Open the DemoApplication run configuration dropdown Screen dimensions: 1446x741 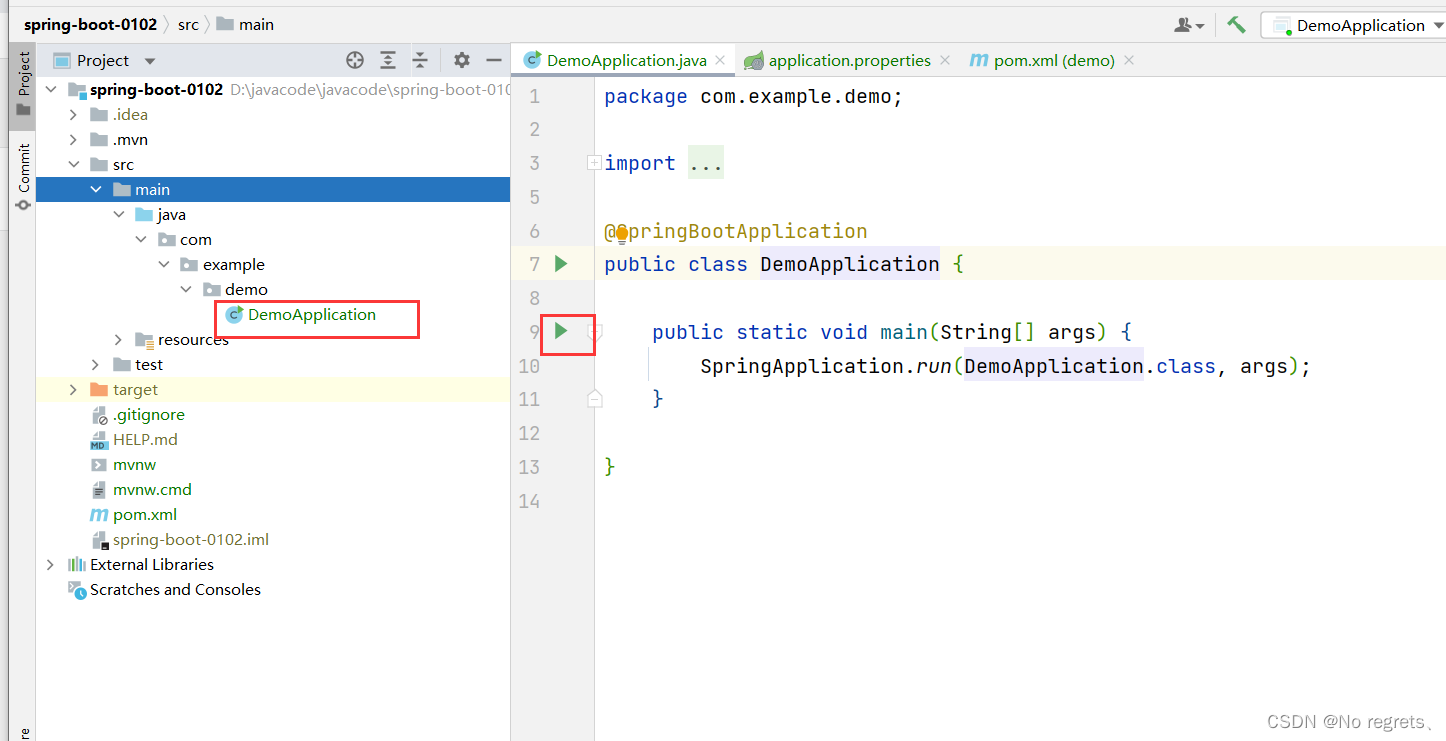tap(1354, 25)
